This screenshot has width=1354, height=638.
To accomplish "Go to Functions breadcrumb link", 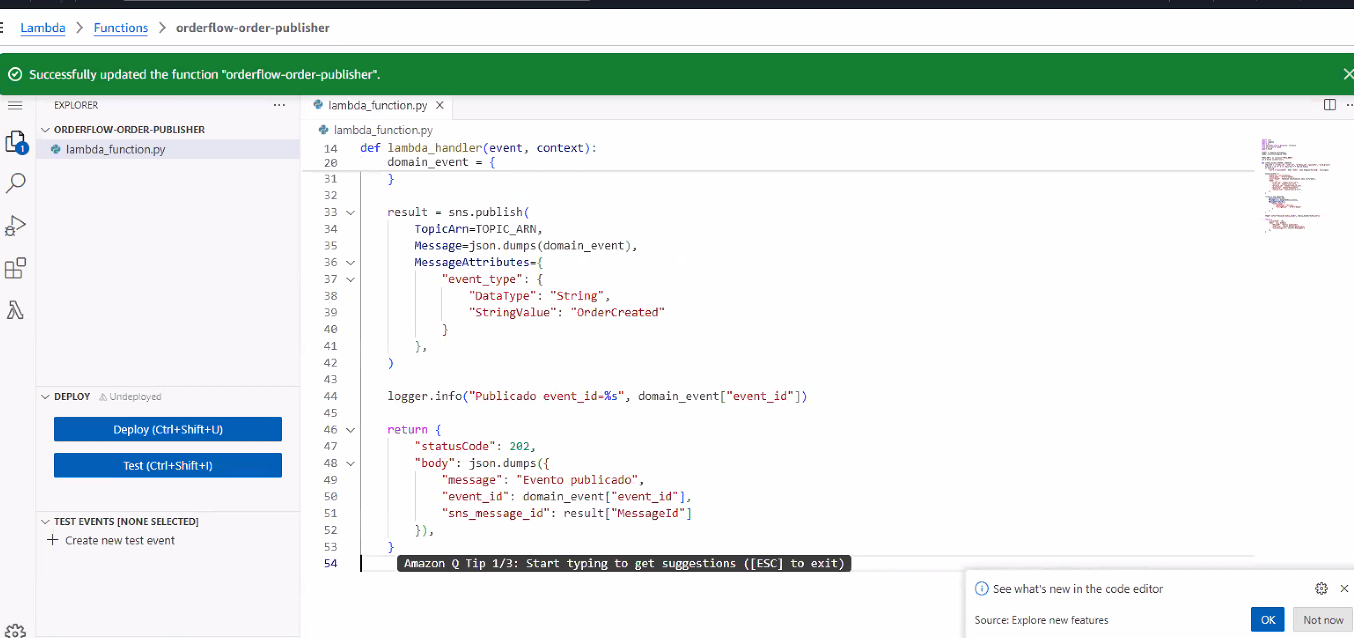I will click(x=121, y=28).
